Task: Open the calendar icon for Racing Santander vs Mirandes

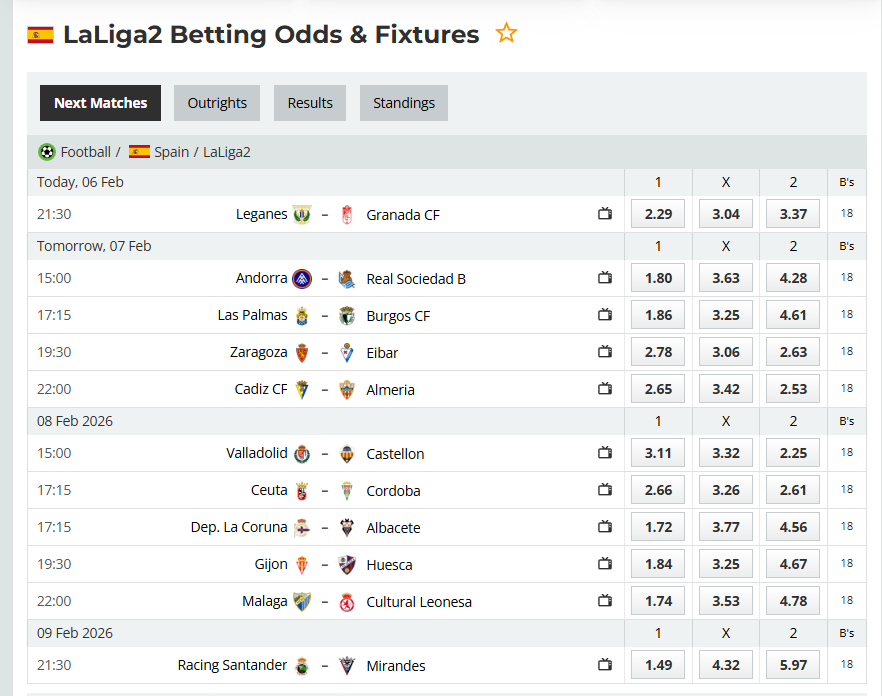Action: [x=604, y=665]
